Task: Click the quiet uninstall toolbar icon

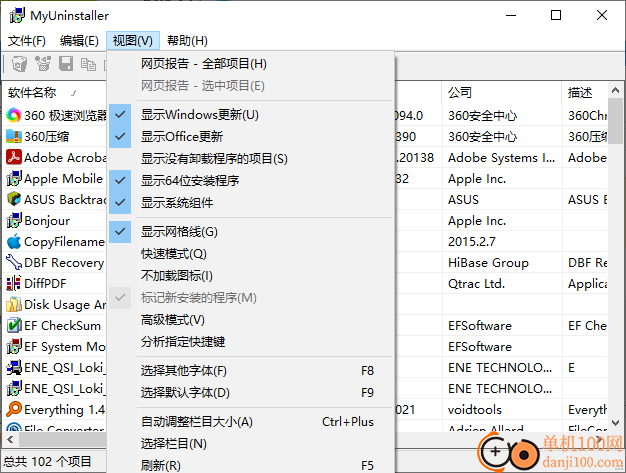Action: coord(43,64)
